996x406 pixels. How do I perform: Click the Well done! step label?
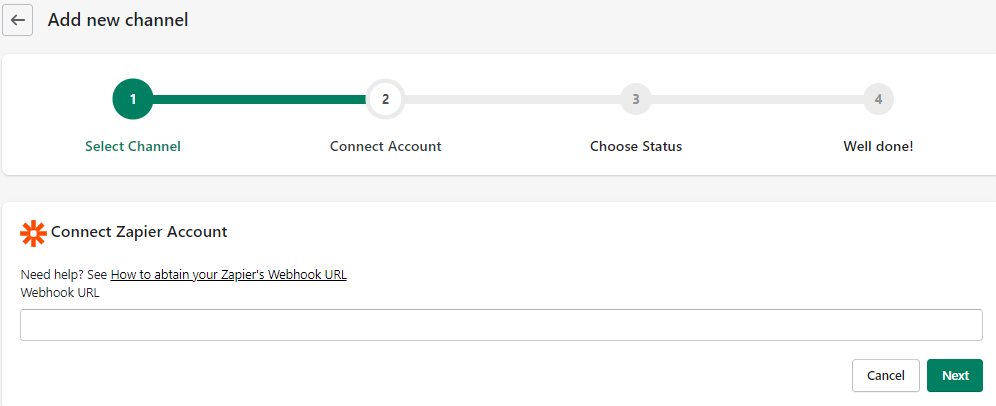(878, 146)
